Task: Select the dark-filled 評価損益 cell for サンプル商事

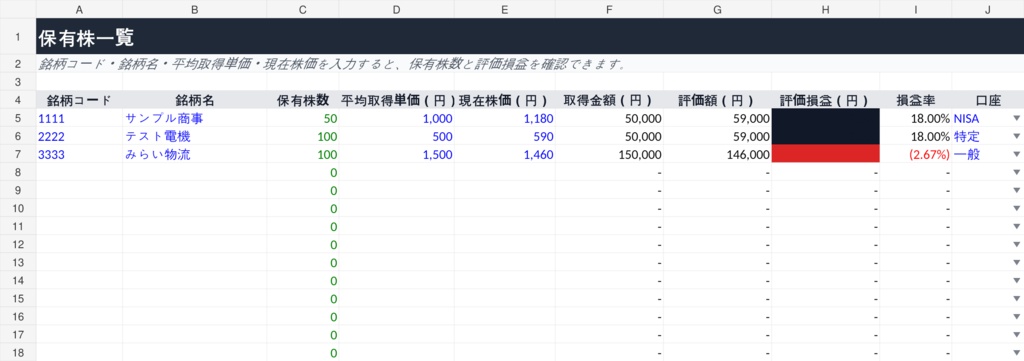Action: (x=825, y=118)
